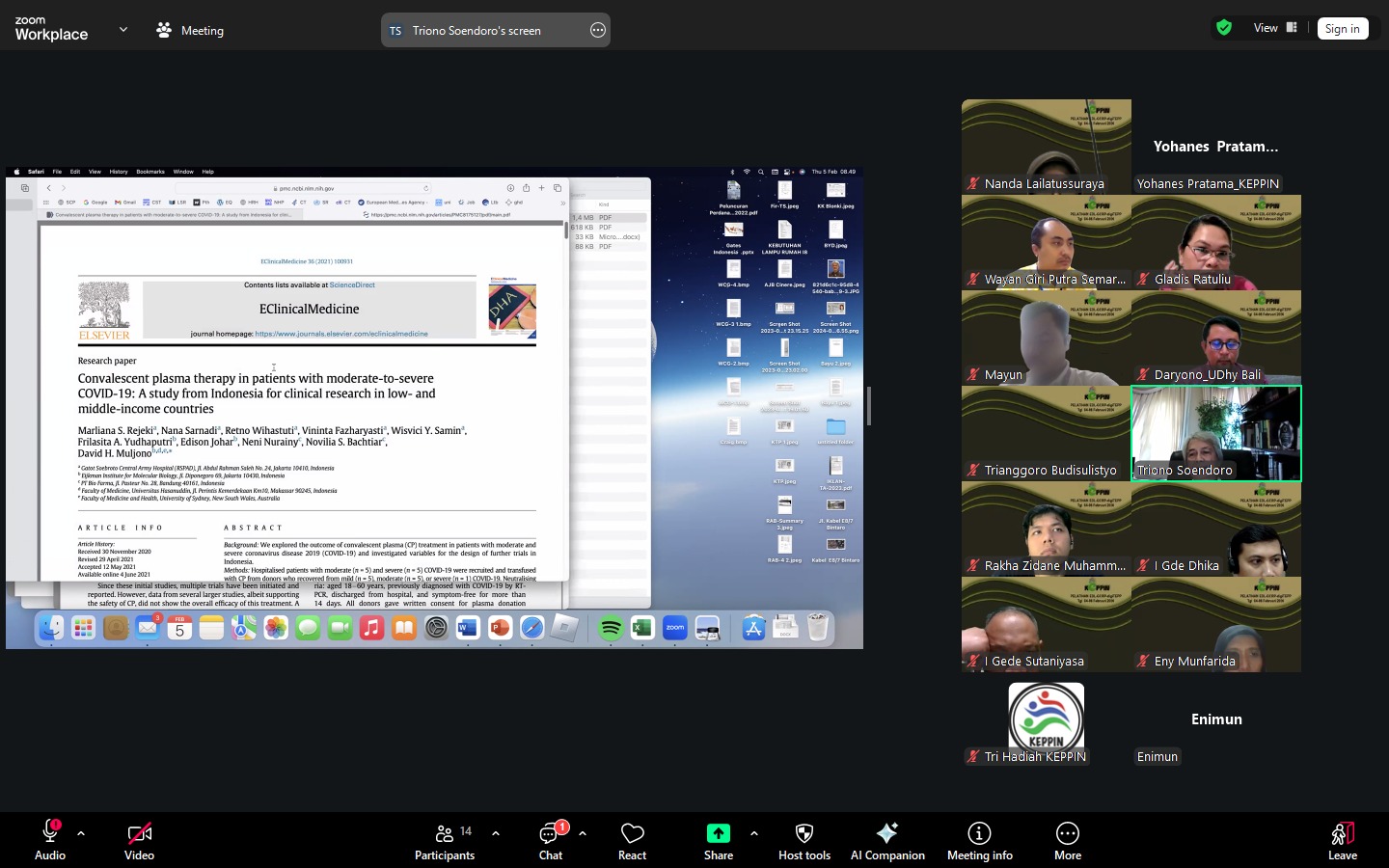Viewport: 1389px width, 868px height.
Task: Open the Participants panel
Action: coord(445,839)
